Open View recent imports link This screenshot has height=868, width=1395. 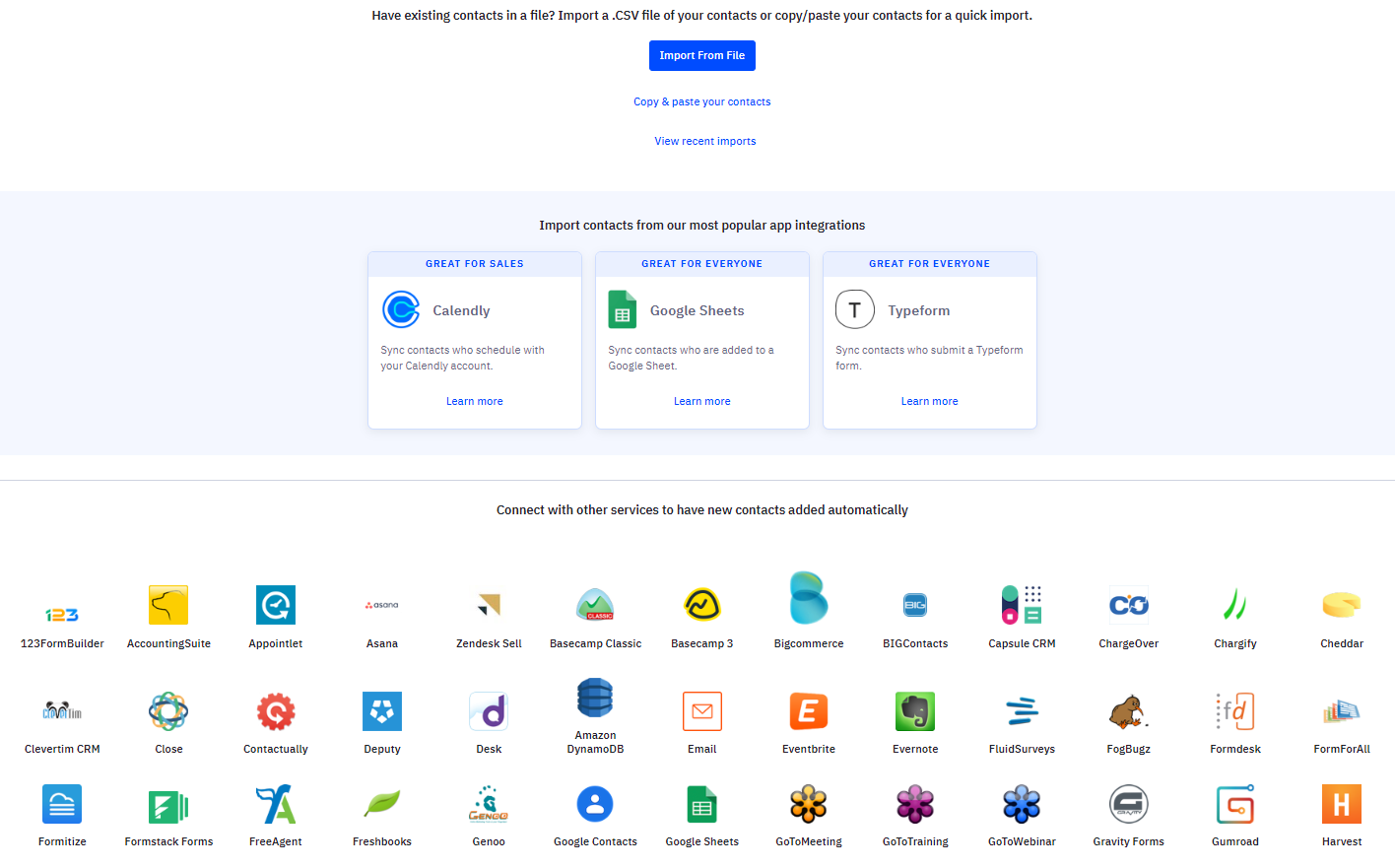705,141
